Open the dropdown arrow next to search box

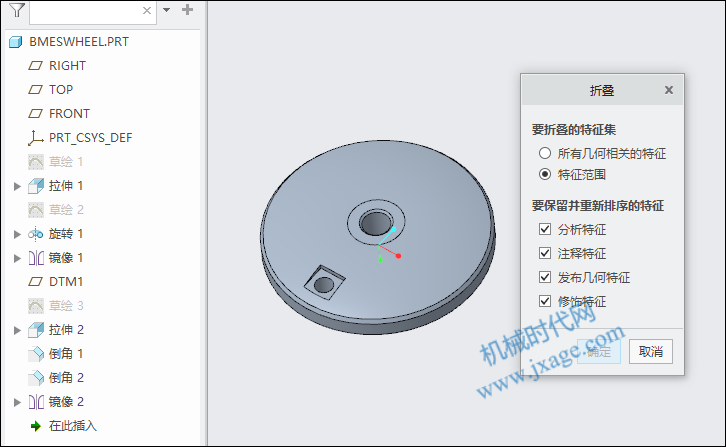pos(167,10)
